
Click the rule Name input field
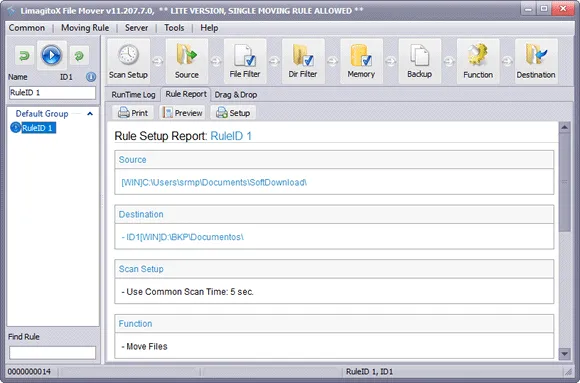point(53,93)
